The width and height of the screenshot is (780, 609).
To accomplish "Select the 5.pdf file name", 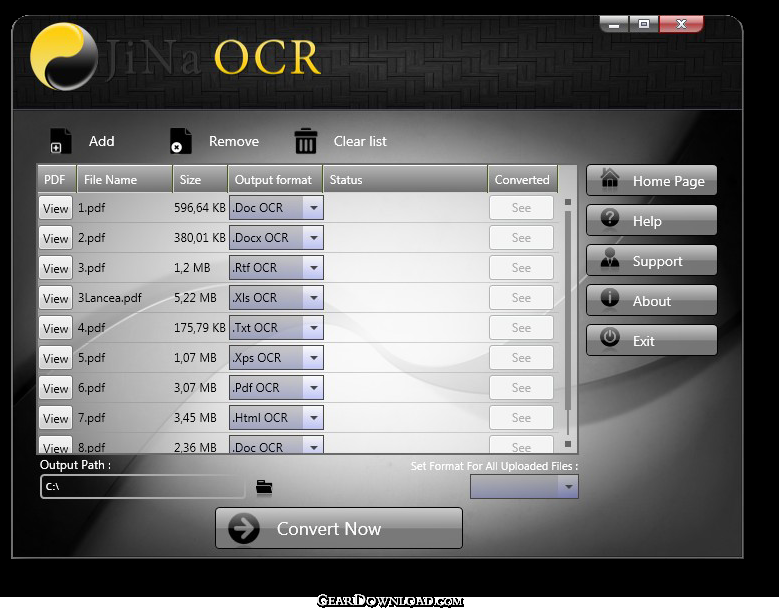I will pyautogui.click(x=91, y=358).
